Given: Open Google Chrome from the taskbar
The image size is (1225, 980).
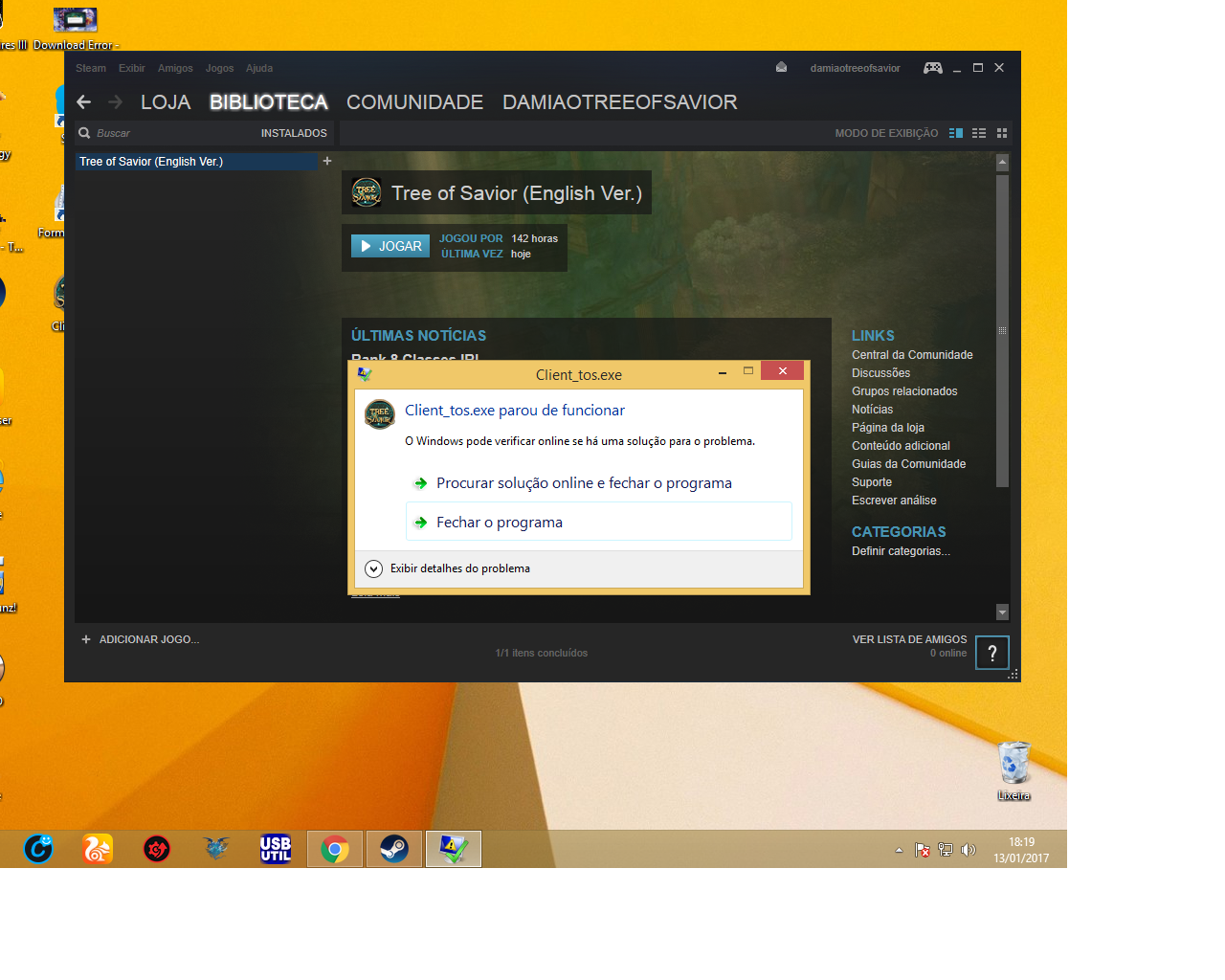Looking at the screenshot, I should click(335, 849).
